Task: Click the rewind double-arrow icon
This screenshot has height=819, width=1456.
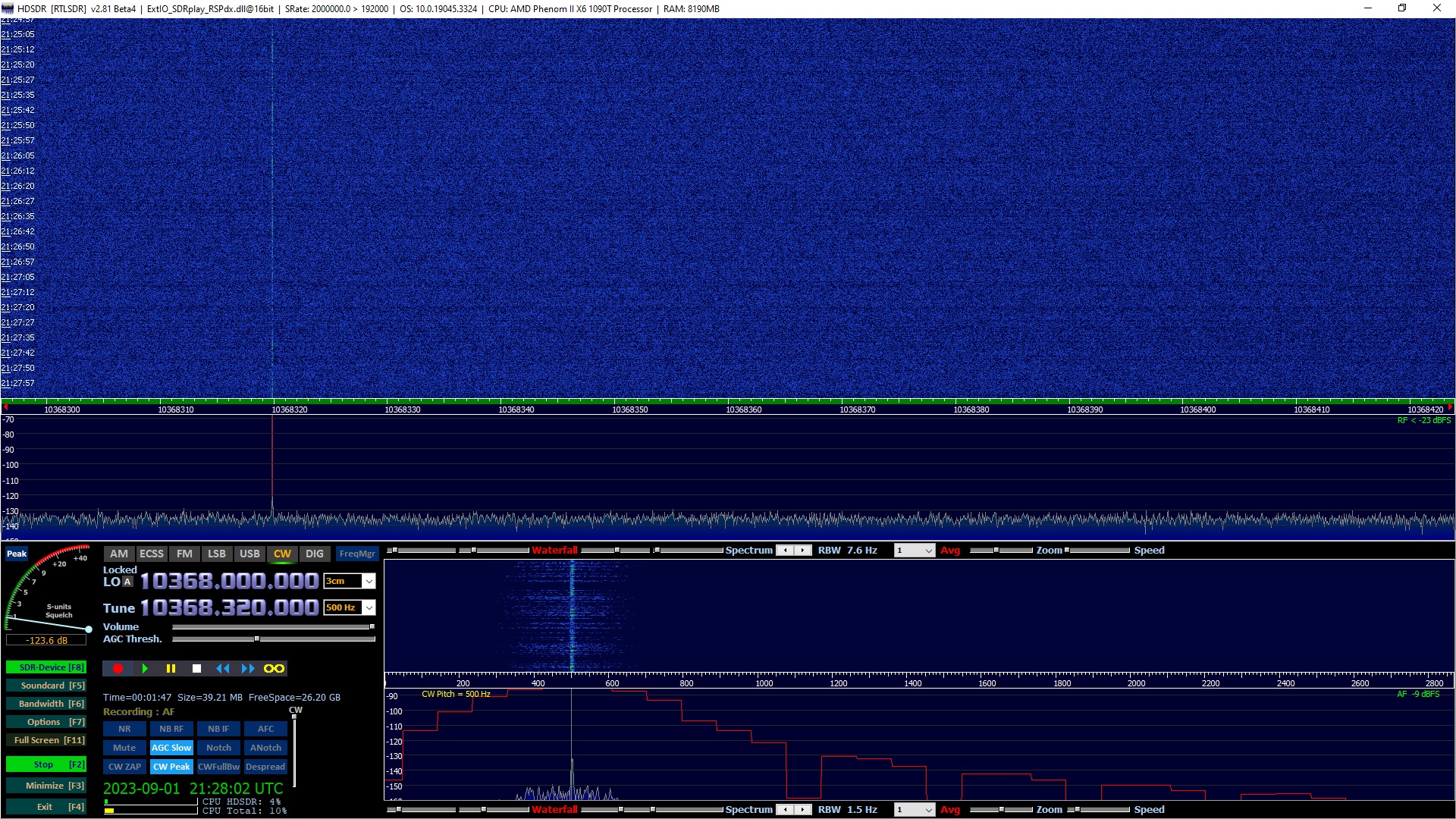Action: coord(222,668)
